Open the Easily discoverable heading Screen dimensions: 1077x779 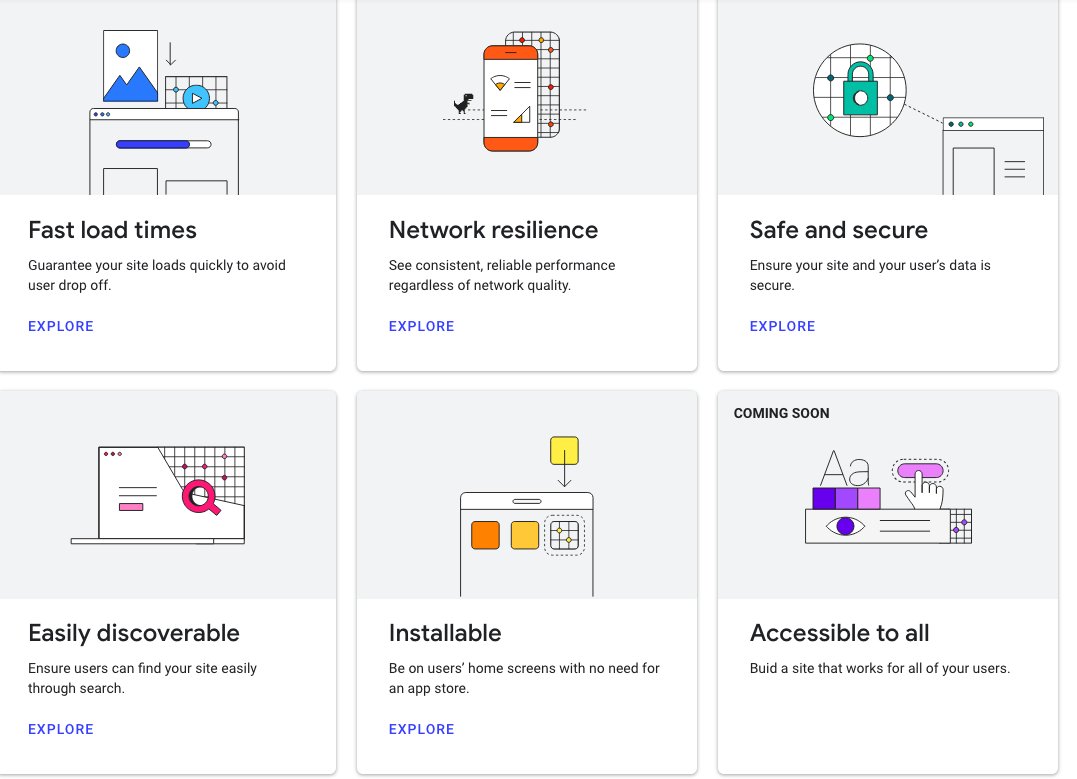tap(134, 633)
